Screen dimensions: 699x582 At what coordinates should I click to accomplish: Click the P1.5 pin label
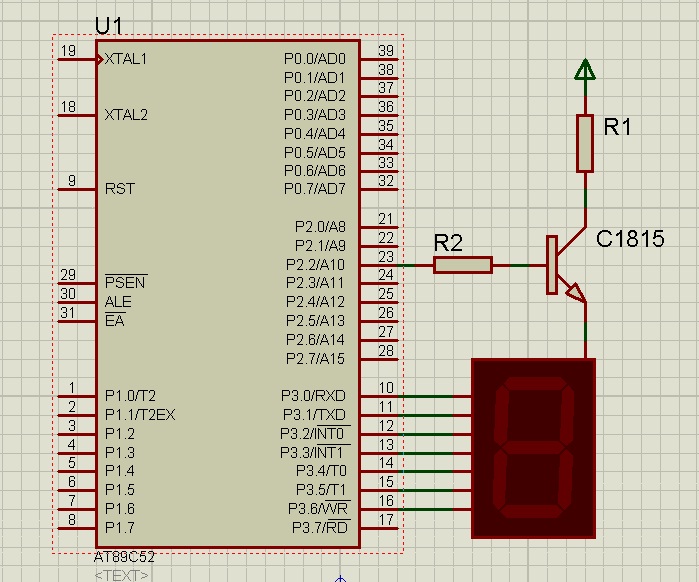pyautogui.click(x=119, y=490)
